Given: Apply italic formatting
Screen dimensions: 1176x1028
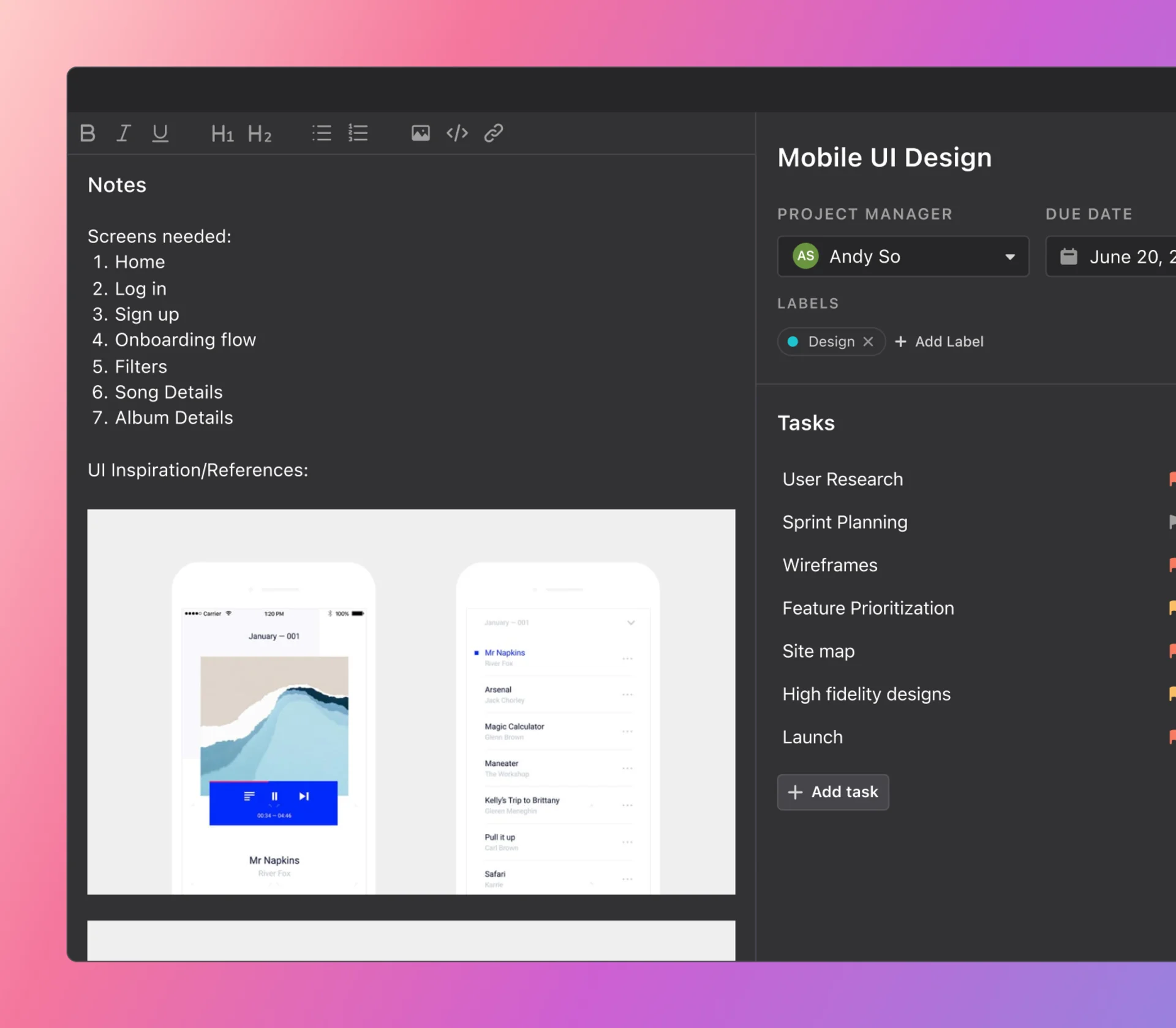Looking at the screenshot, I should pos(124,133).
